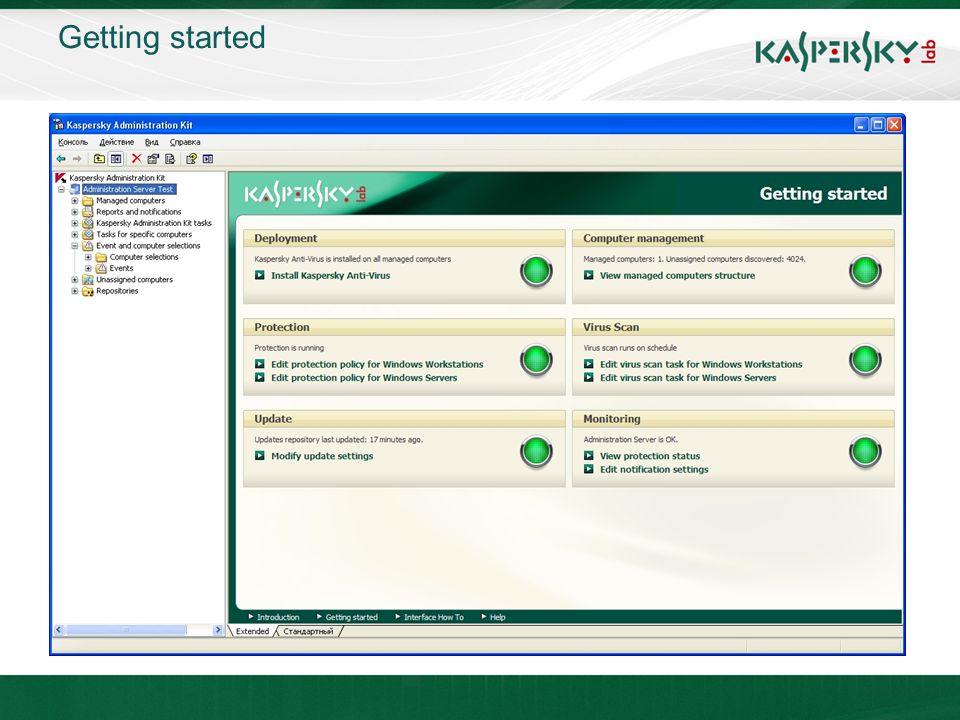Click the Administration Server computer icon
The image size is (960, 720).
(75, 189)
